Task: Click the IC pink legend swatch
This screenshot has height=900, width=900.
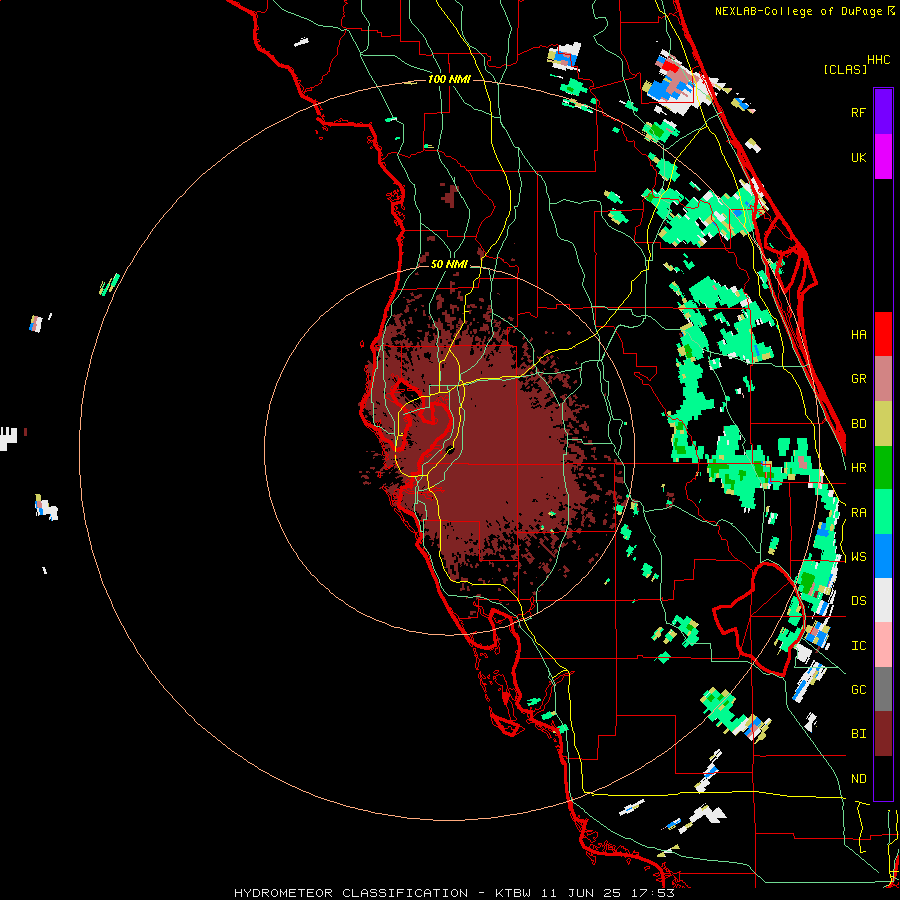Action: pyautogui.click(x=883, y=645)
